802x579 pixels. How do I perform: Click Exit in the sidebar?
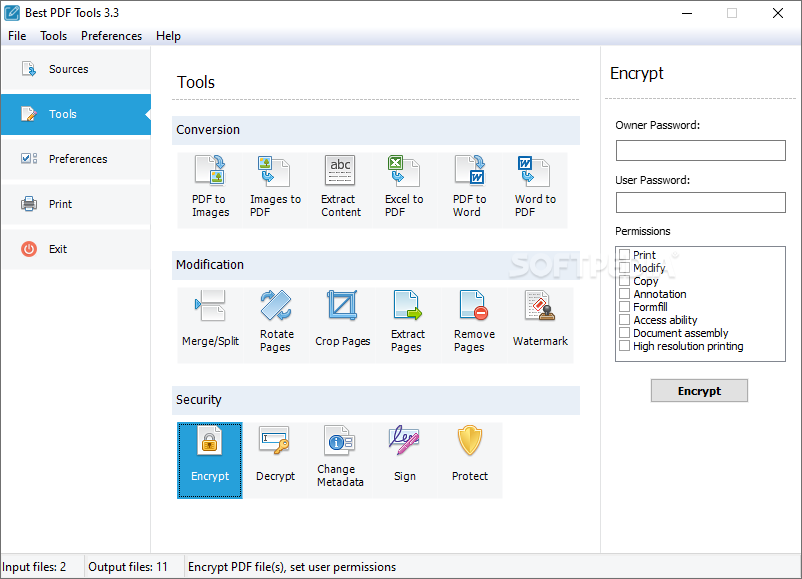pyautogui.click(x=76, y=249)
